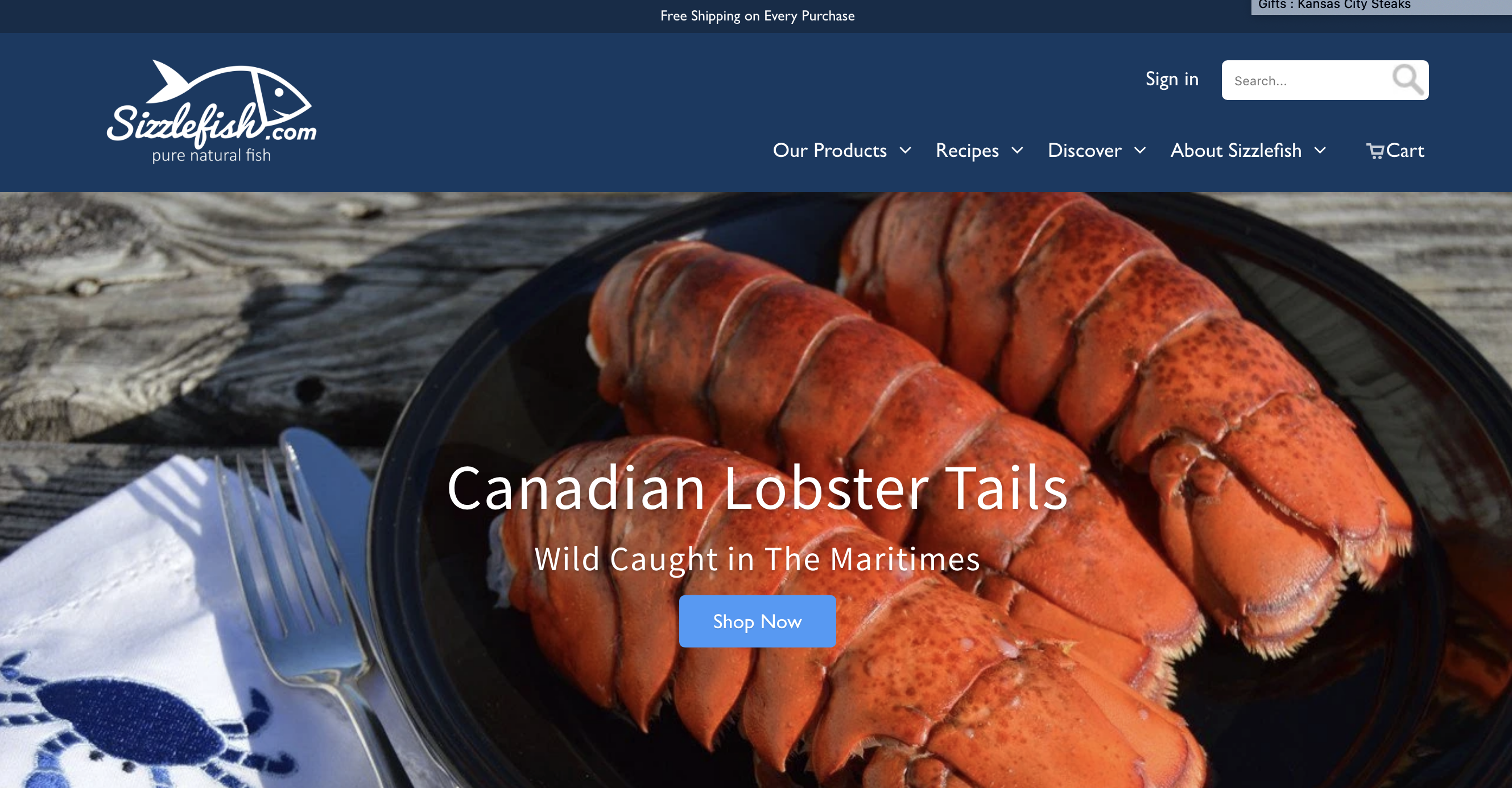Click the Free Shipping announcement banner

coord(757,16)
